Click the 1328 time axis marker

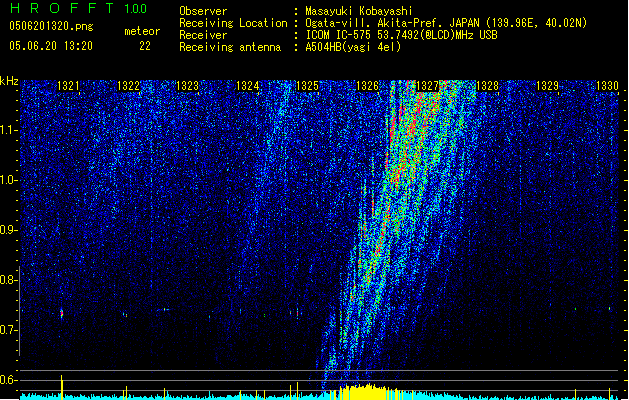tap(487, 86)
